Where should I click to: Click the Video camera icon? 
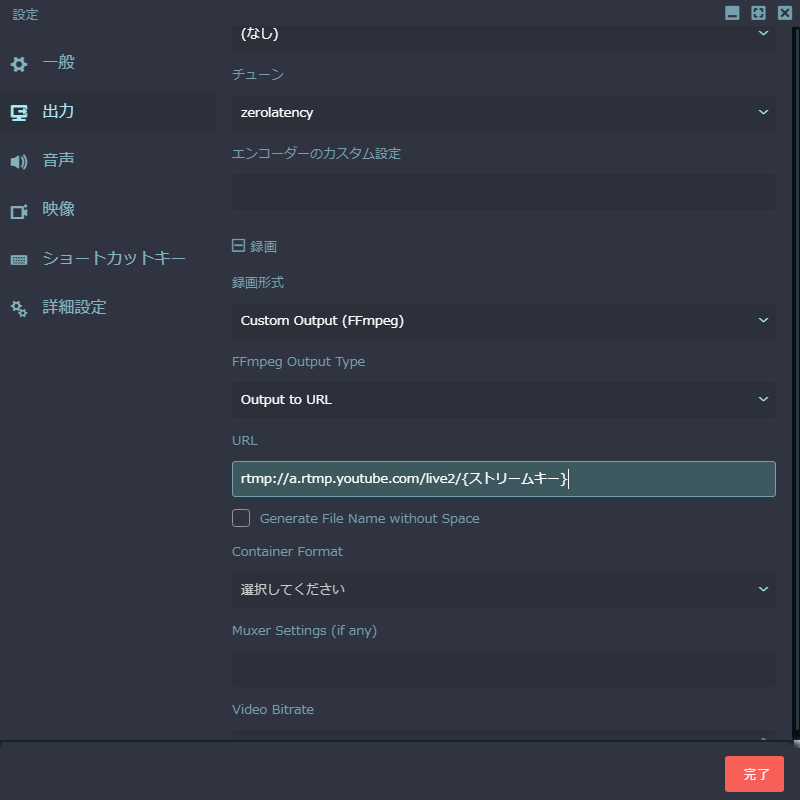(x=19, y=211)
